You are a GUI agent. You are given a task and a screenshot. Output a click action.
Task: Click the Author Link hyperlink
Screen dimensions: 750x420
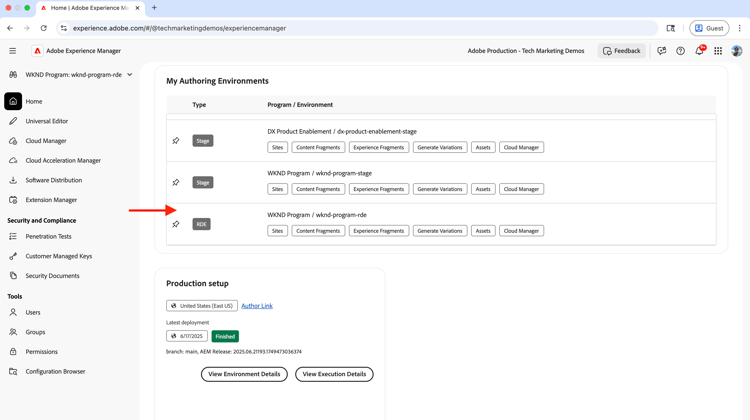(257, 306)
